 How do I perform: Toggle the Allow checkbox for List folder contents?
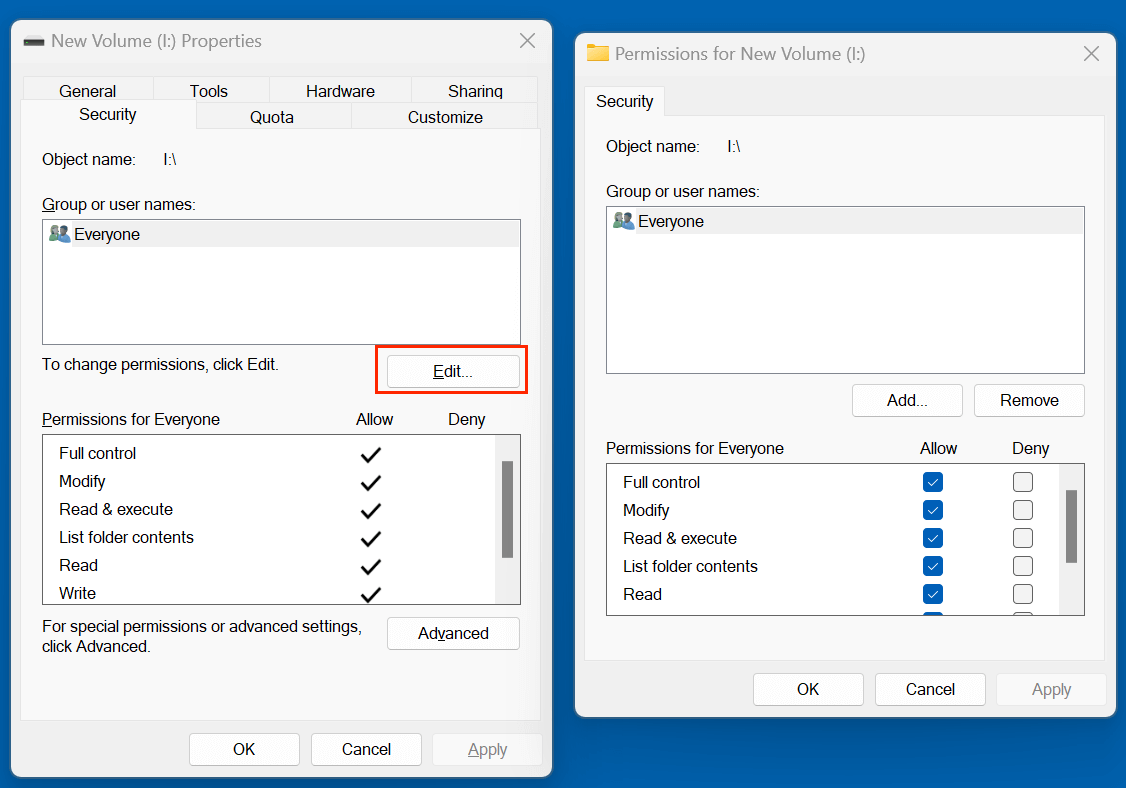pos(932,566)
